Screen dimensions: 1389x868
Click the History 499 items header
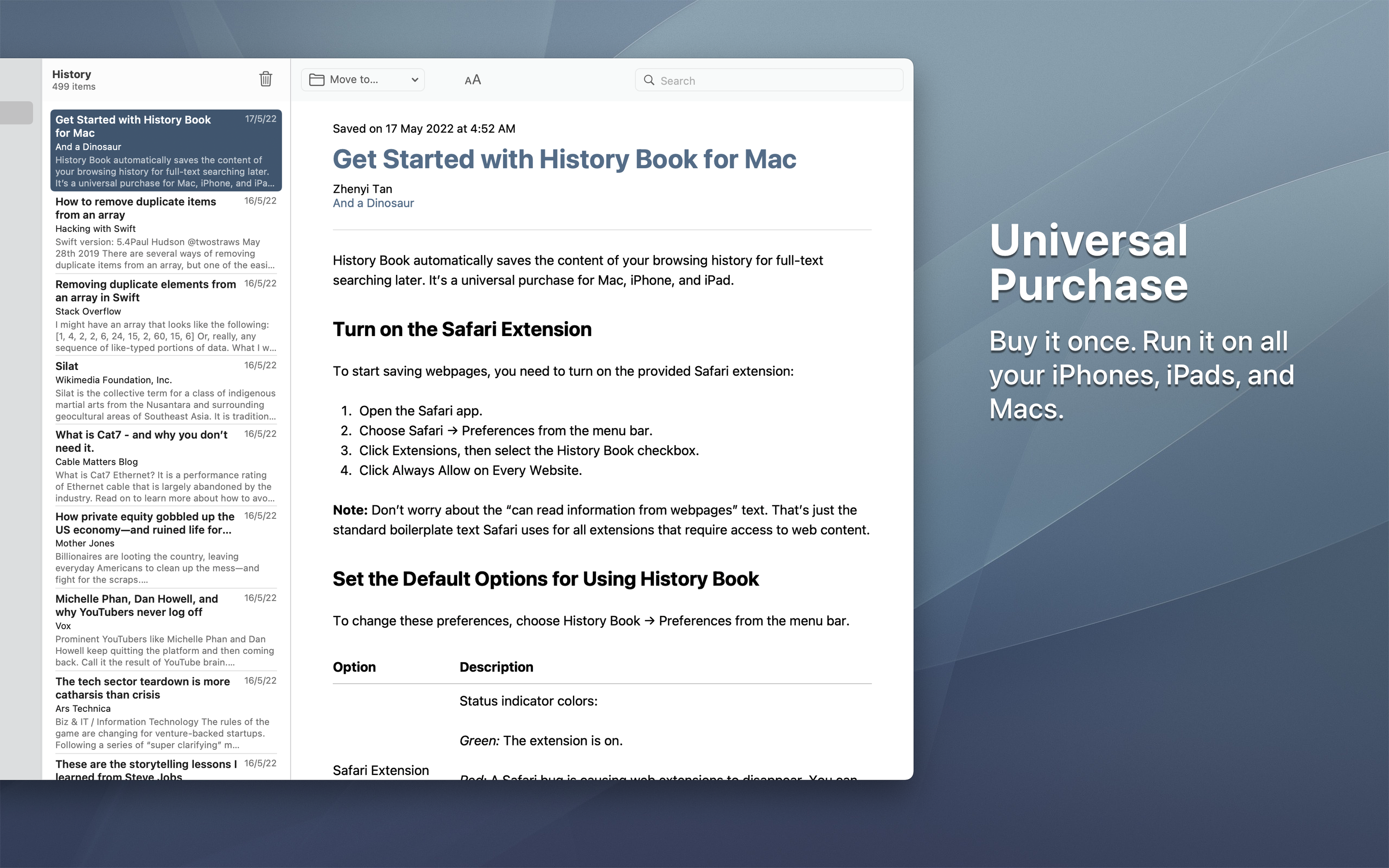pos(73,80)
